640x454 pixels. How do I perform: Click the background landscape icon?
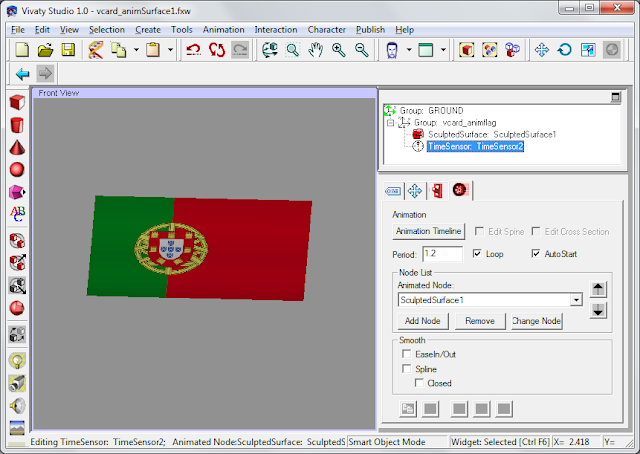click(17, 428)
